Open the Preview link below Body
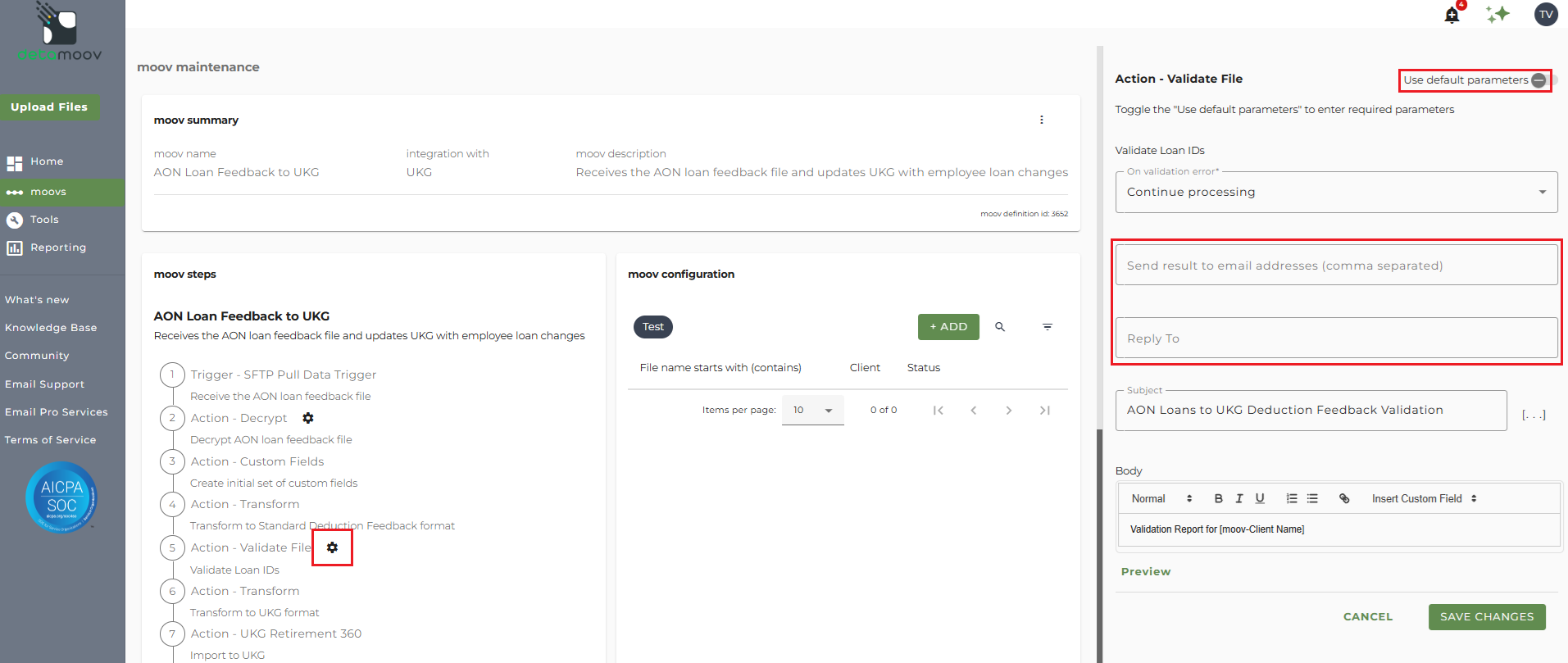The height and width of the screenshot is (663, 1568). [1146, 572]
